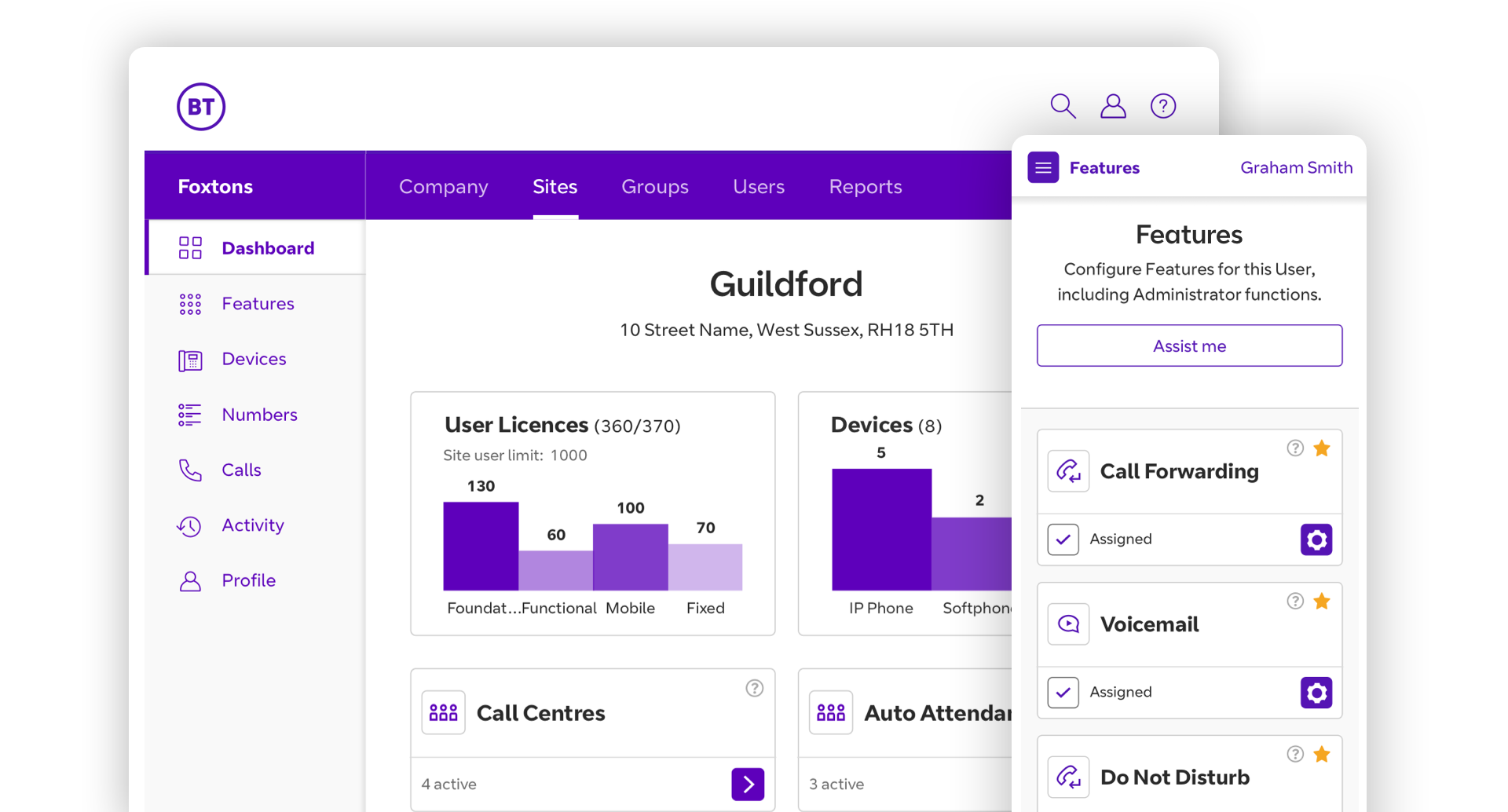Click the Features dots icon in sidebar

coord(190,304)
